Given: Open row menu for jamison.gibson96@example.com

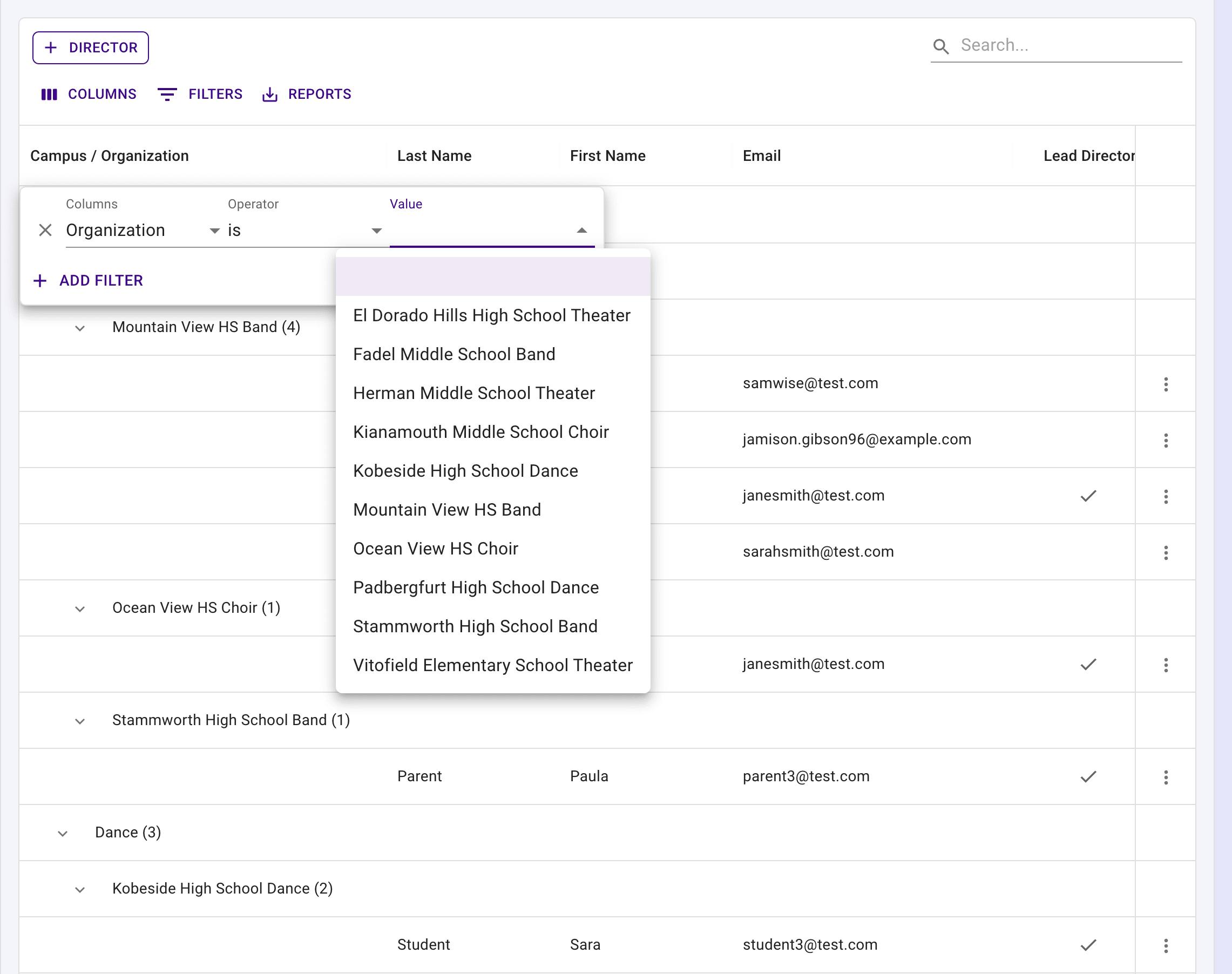Looking at the screenshot, I should [1166, 439].
